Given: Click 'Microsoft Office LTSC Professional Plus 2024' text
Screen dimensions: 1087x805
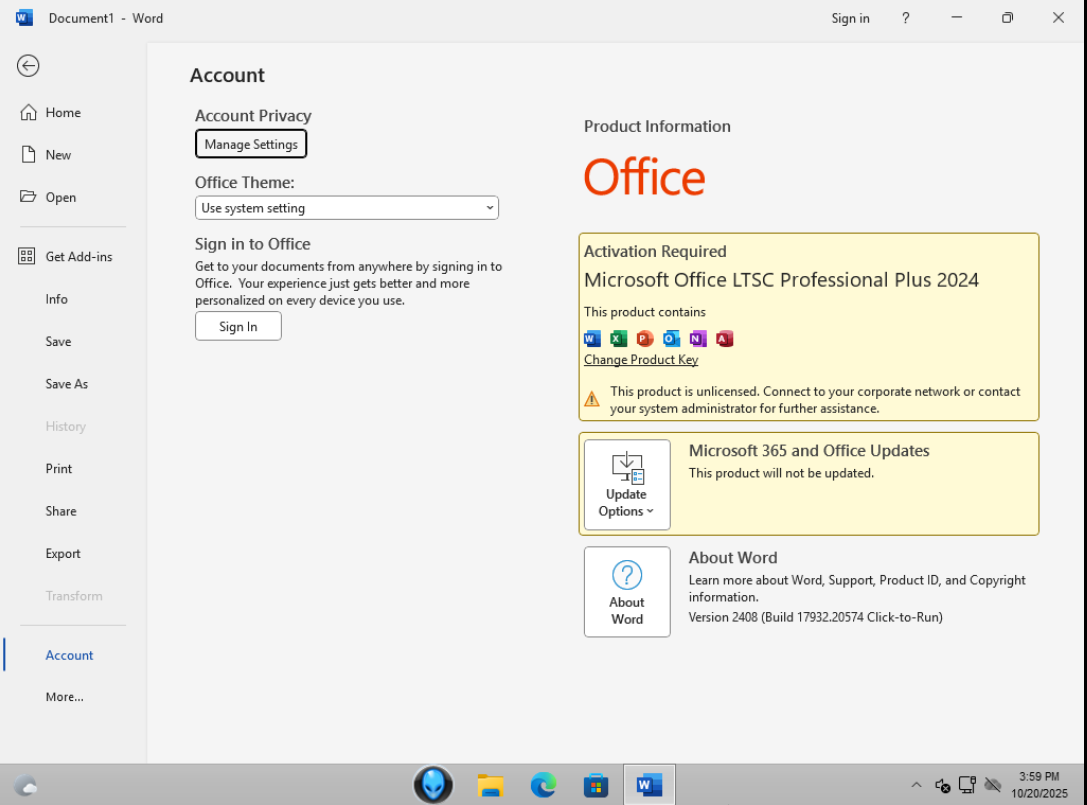Looking at the screenshot, I should pos(781,280).
